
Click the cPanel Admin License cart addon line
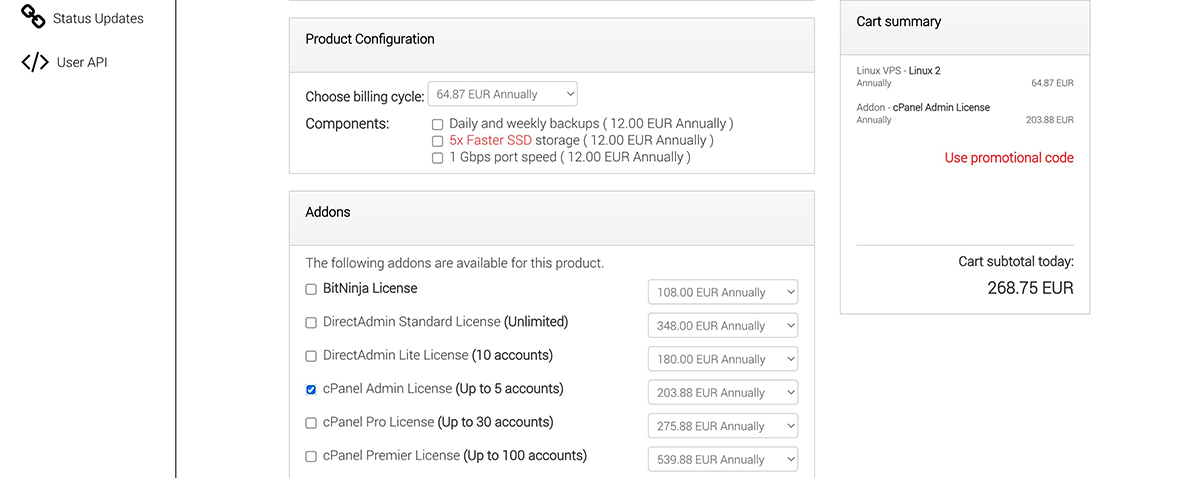[923, 107]
